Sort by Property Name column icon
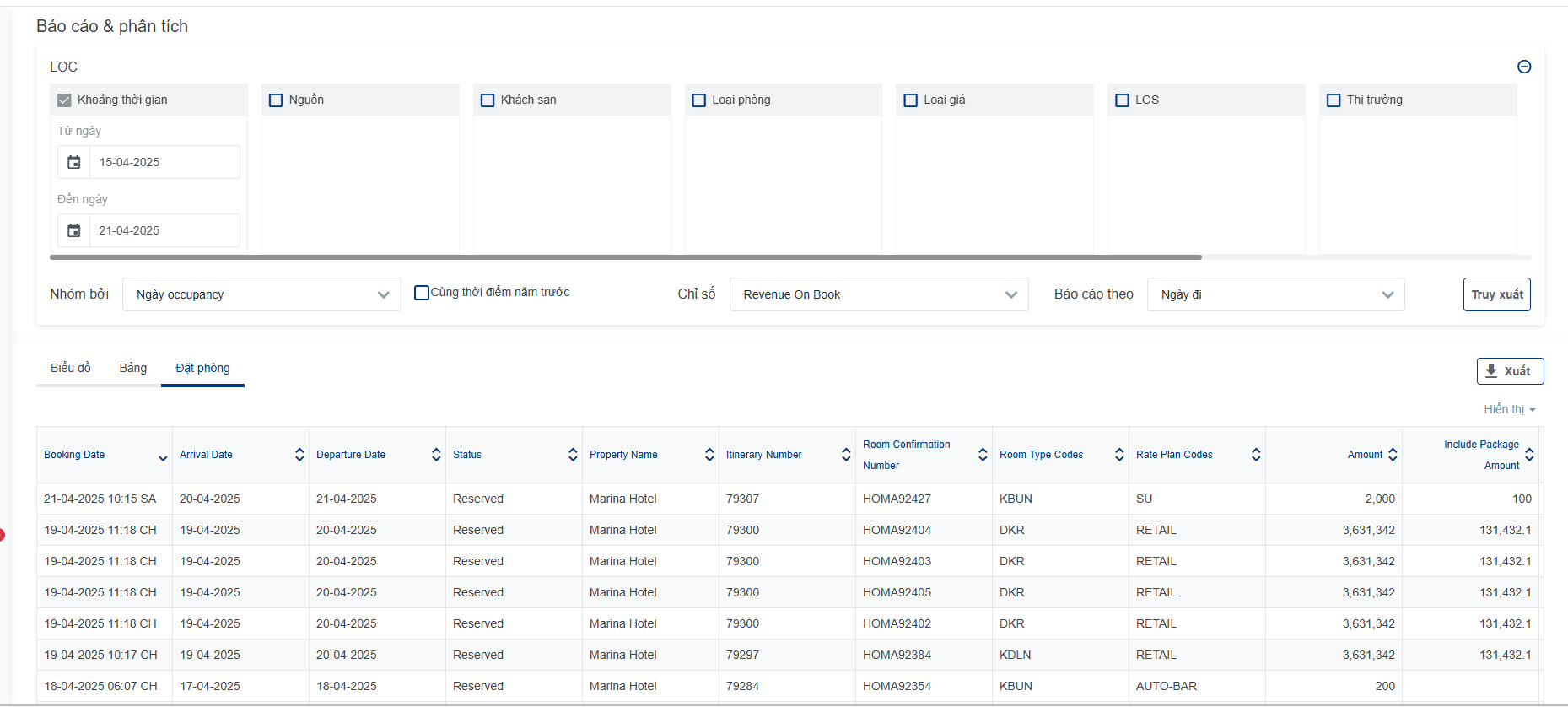This screenshot has width=1568, height=707. pyautogui.click(x=709, y=455)
